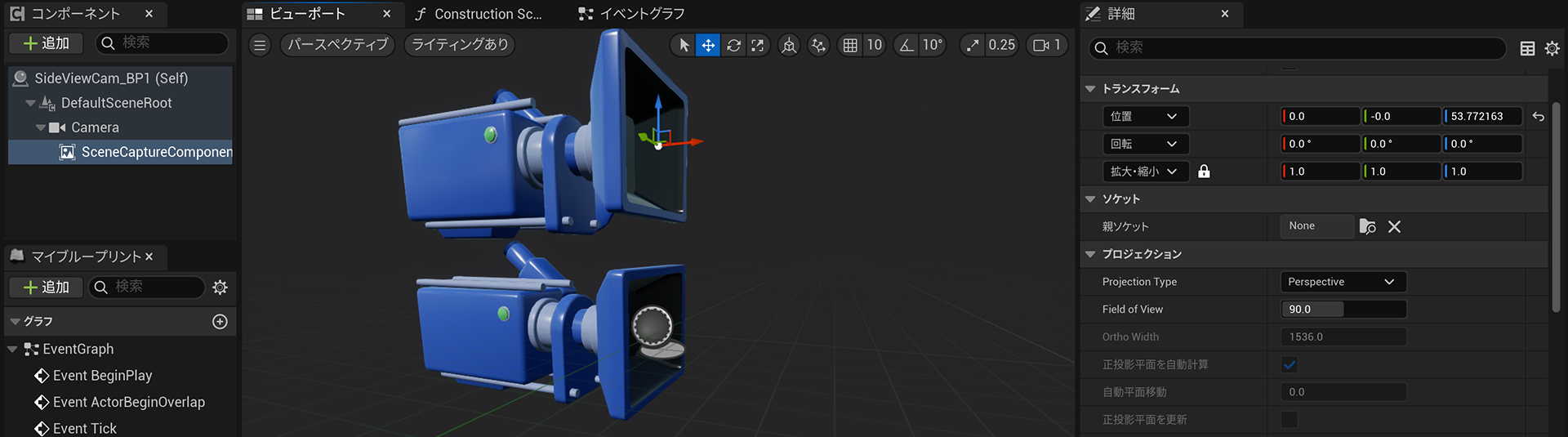Viewport: 1568px width, 437px height.
Task: Open Details panel settings gear
Action: click(x=1552, y=49)
